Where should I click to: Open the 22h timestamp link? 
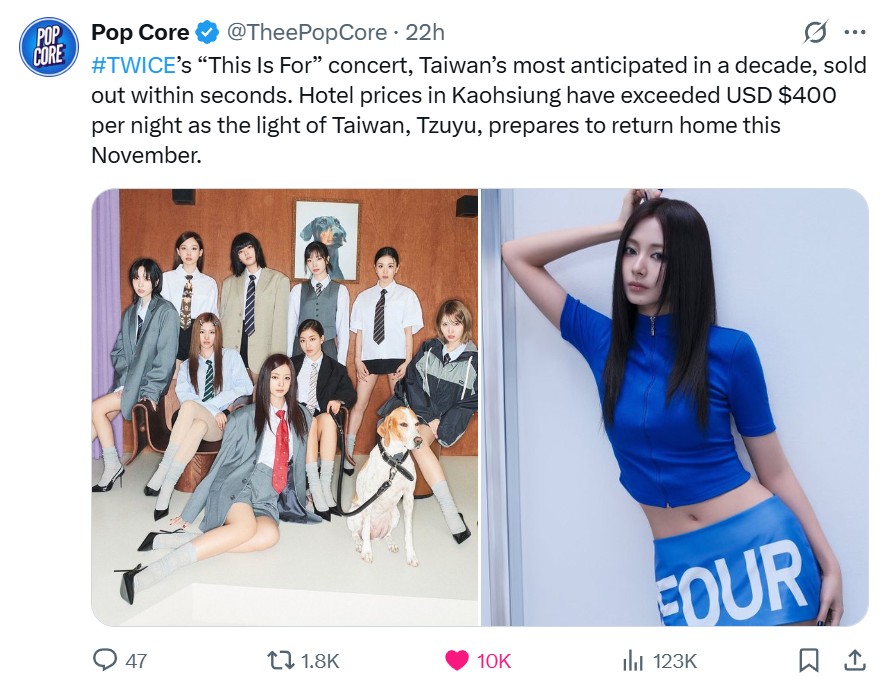pyautogui.click(x=425, y=32)
